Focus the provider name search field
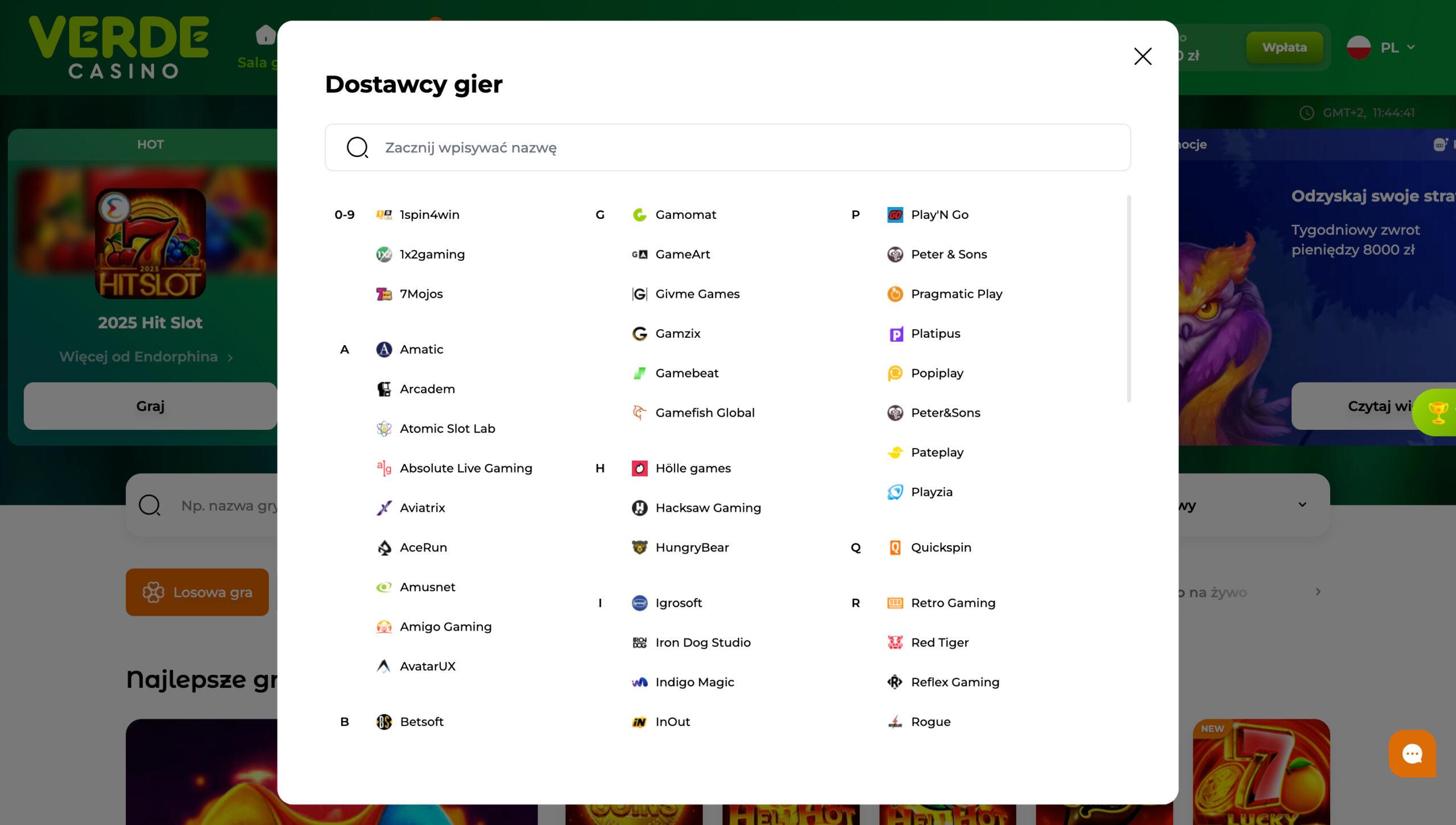The image size is (1456, 825). coord(728,148)
